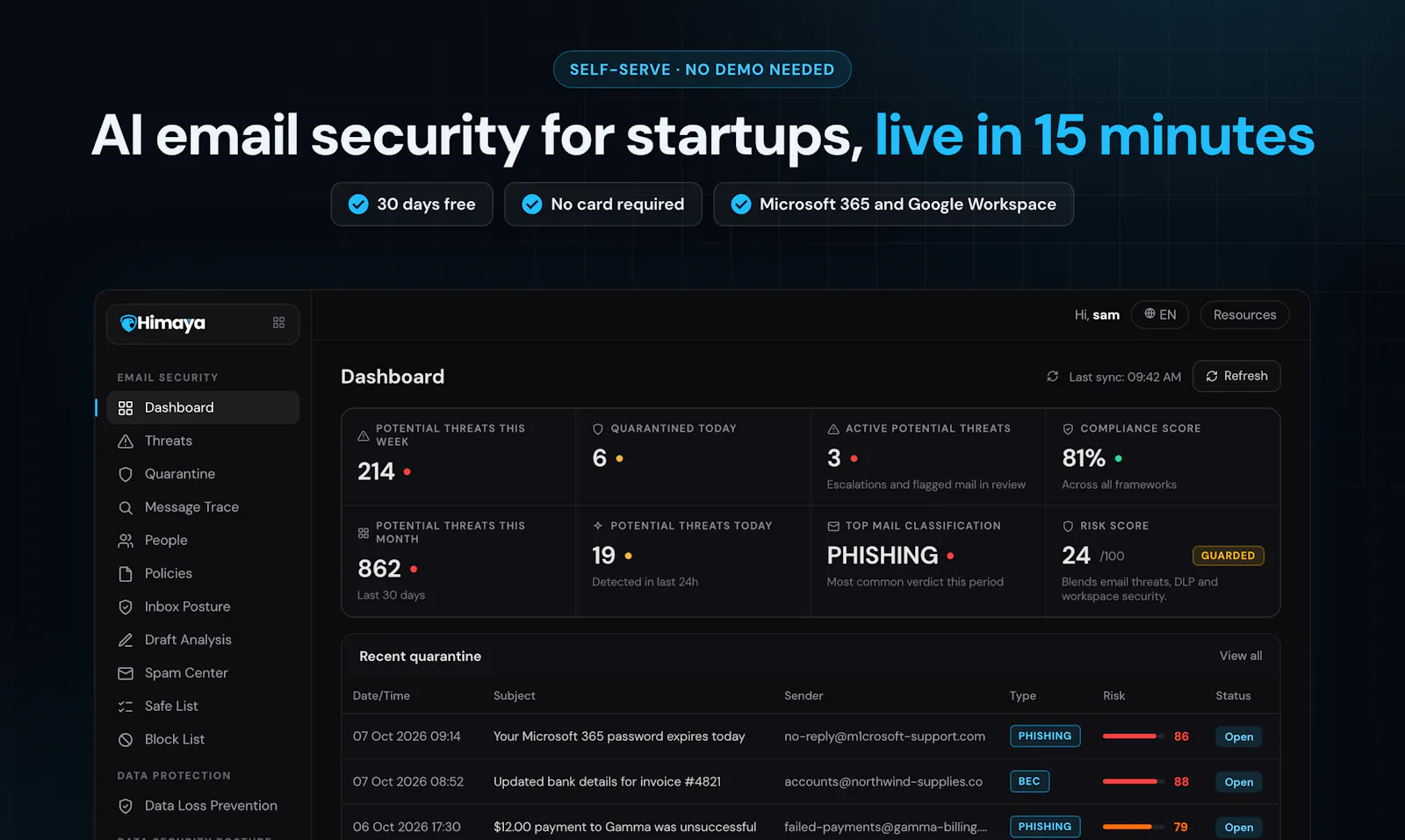The height and width of the screenshot is (840, 1405).
Task: Click the 30 days free badge
Action: [x=412, y=205]
